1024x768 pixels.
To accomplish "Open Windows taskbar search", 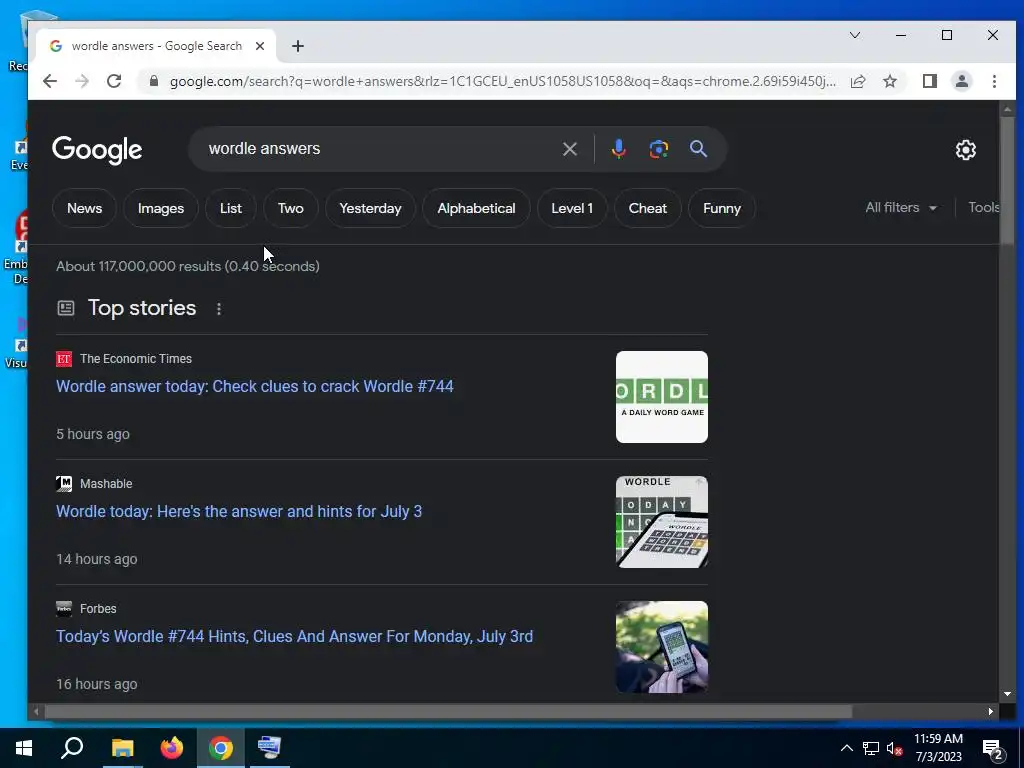I will 72,748.
